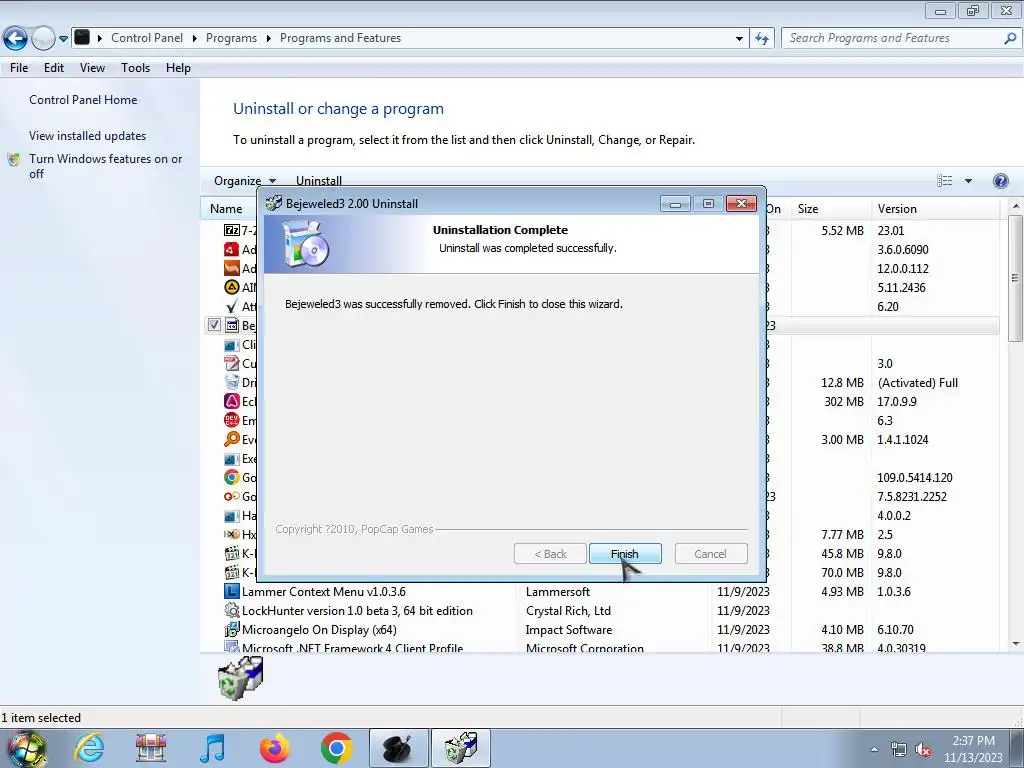Open Turn Windows features on or off
Image resolution: width=1024 pixels, height=768 pixels.
105,166
